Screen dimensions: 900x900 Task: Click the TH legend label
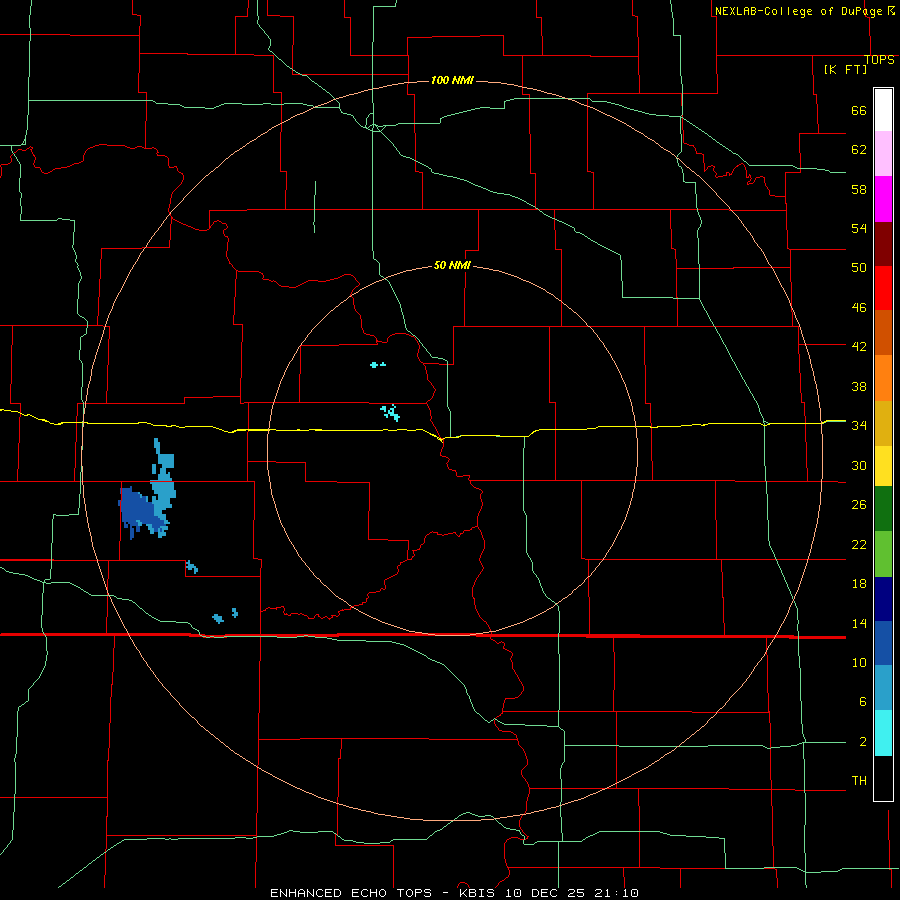point(859,781)
